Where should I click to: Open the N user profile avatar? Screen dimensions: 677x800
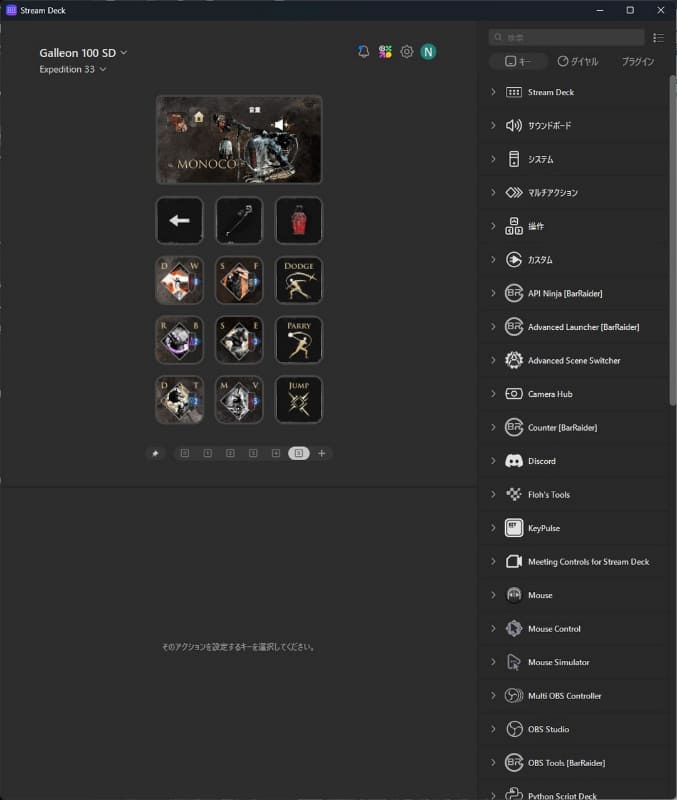pyautogui.click(x=428, y=52)
